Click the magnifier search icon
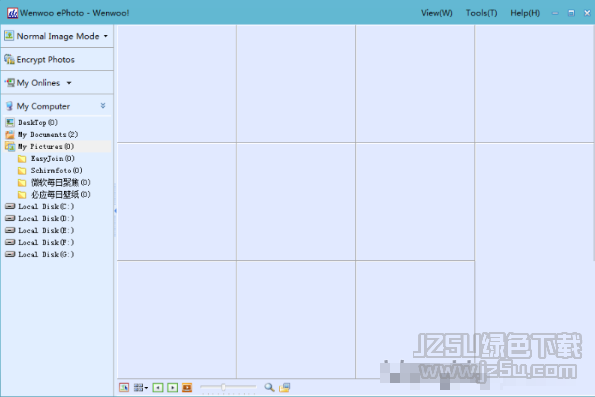This screenshot has height=397, width=595. 269,387
